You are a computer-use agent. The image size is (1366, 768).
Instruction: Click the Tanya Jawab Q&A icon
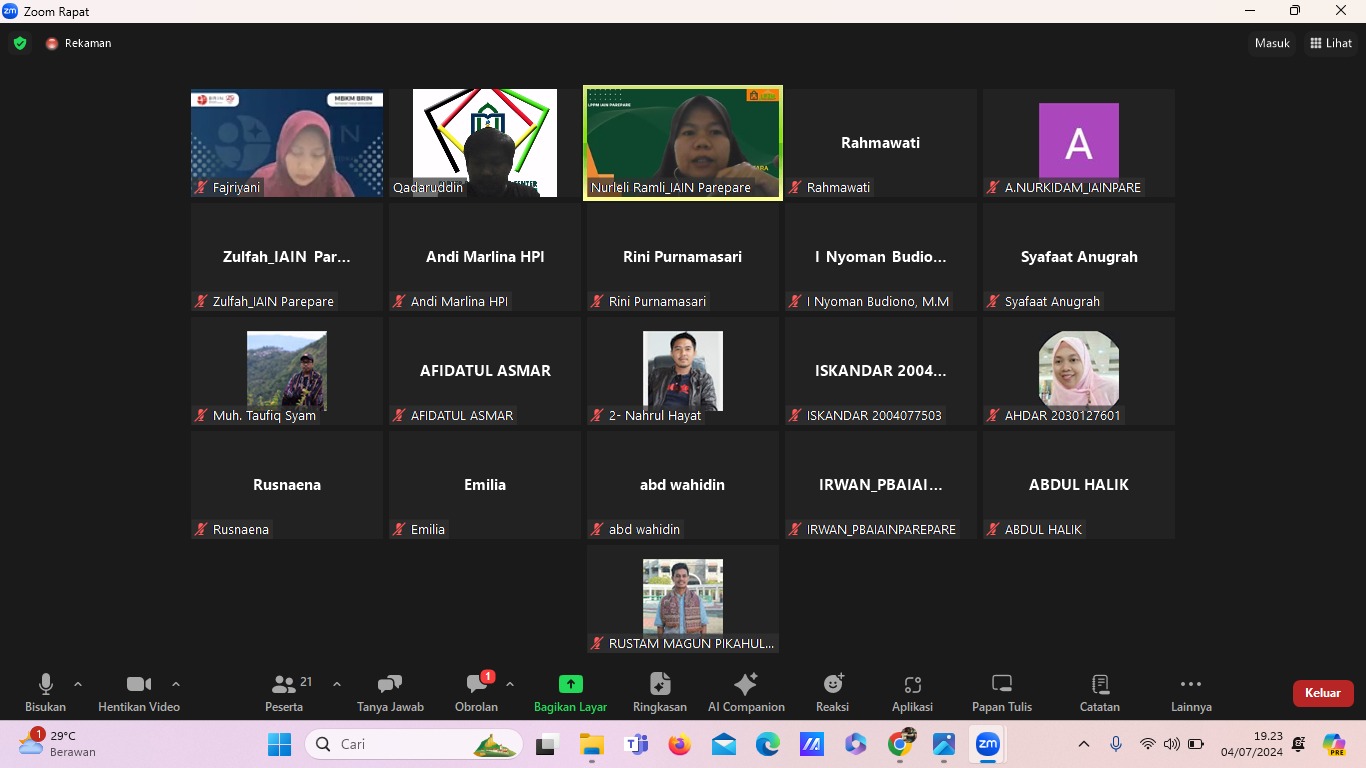[x=390, y=693]
